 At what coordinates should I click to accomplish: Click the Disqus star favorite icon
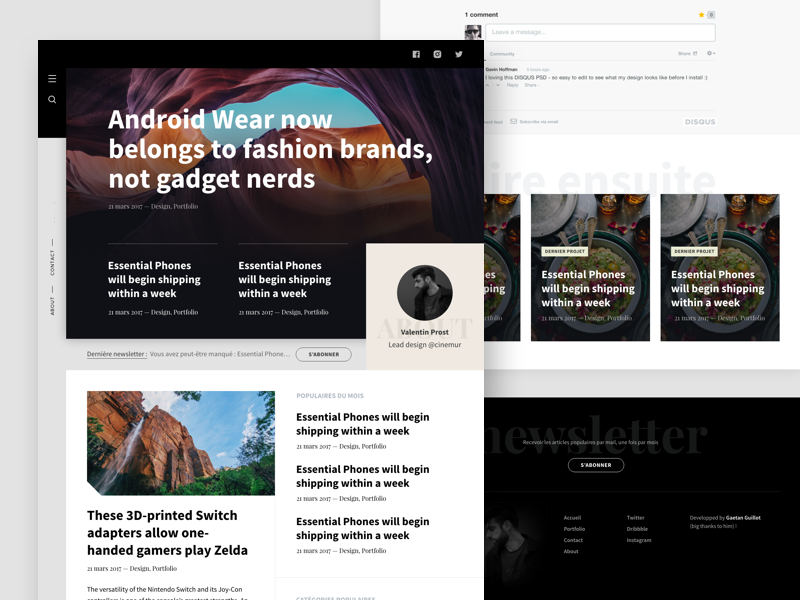tap(702, 15)
